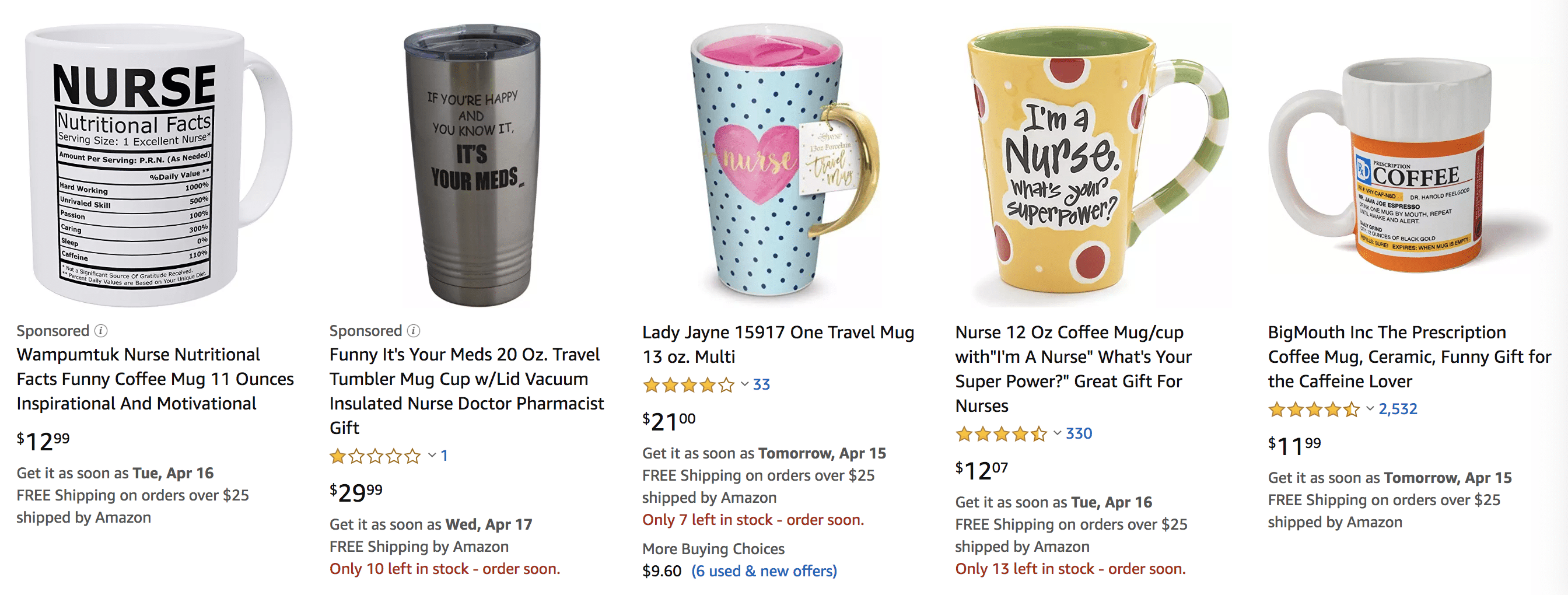Expand rating chevron for Lady Jayne mug
Screen dimensions: 1568x595
click(744, 384)
